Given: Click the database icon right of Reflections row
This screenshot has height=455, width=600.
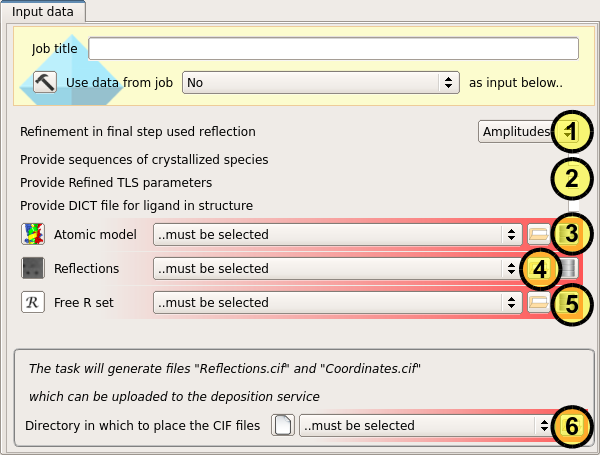Looking at the screenshot, I should coord(568,268).
